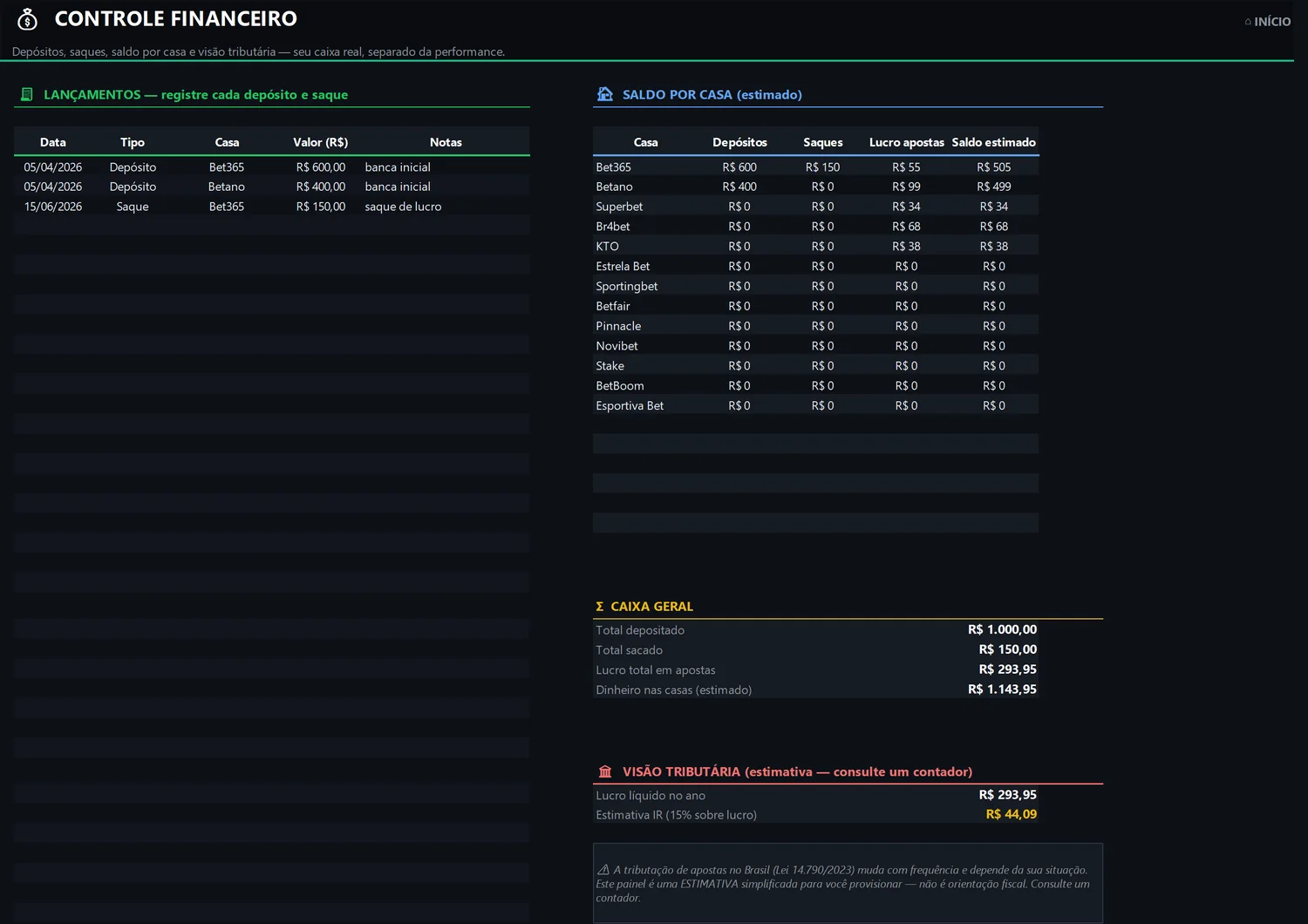The image size is (1308, 924).
Task: Select the first Depósito type cell
Action: (x=133, y=167)
